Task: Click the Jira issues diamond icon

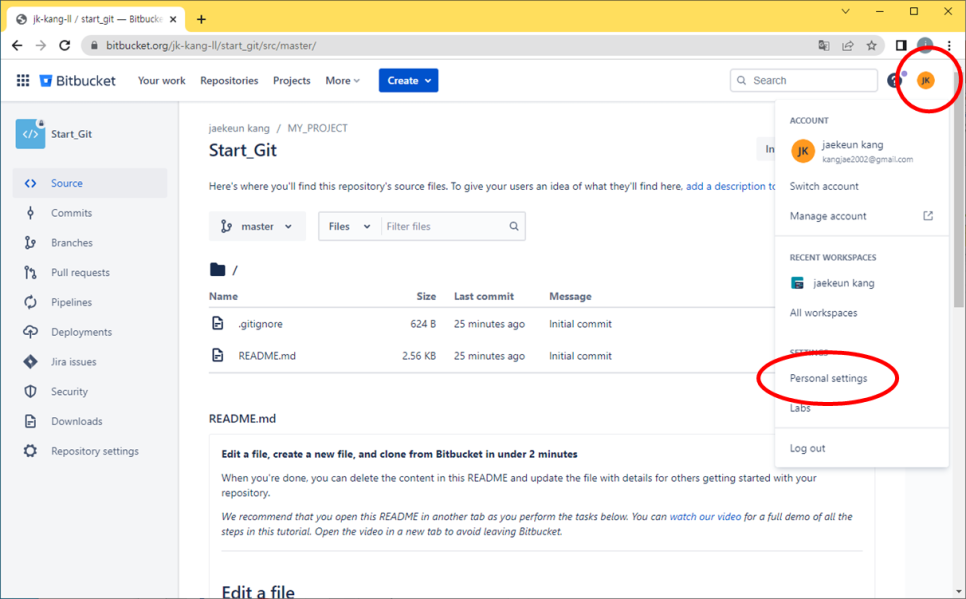Action: 30,362
